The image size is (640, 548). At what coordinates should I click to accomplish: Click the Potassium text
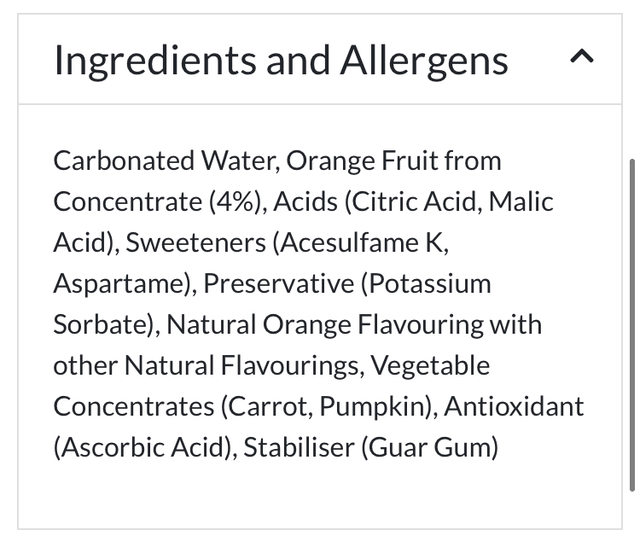(430, 284)
